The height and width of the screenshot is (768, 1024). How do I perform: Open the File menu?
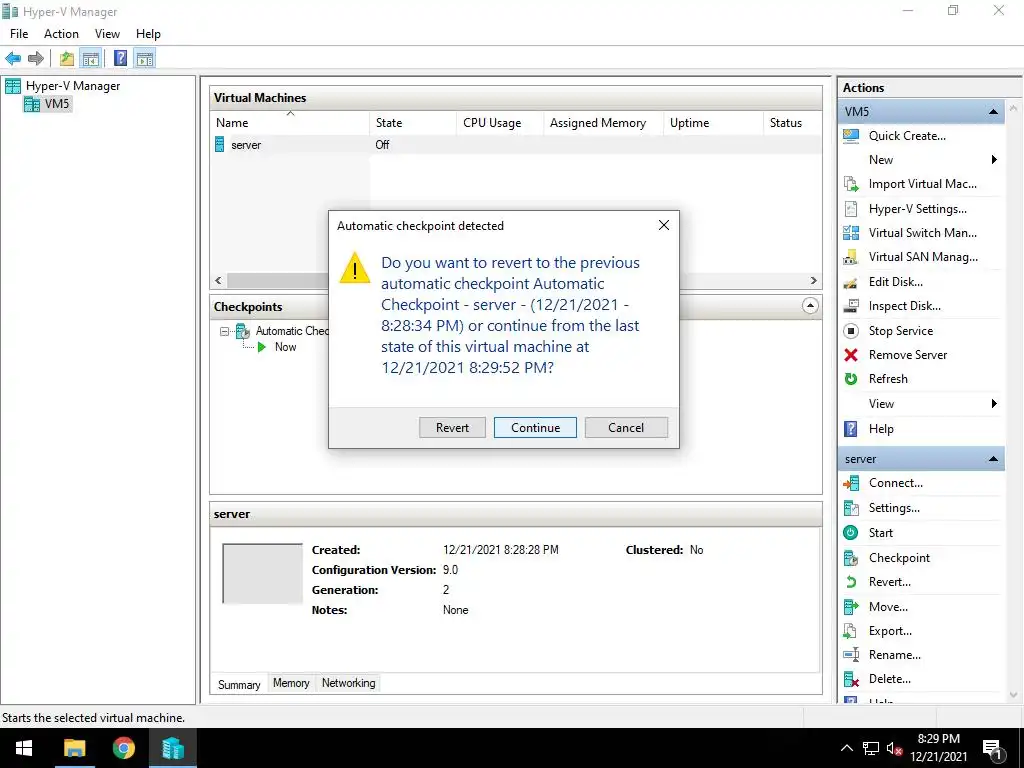19,34
